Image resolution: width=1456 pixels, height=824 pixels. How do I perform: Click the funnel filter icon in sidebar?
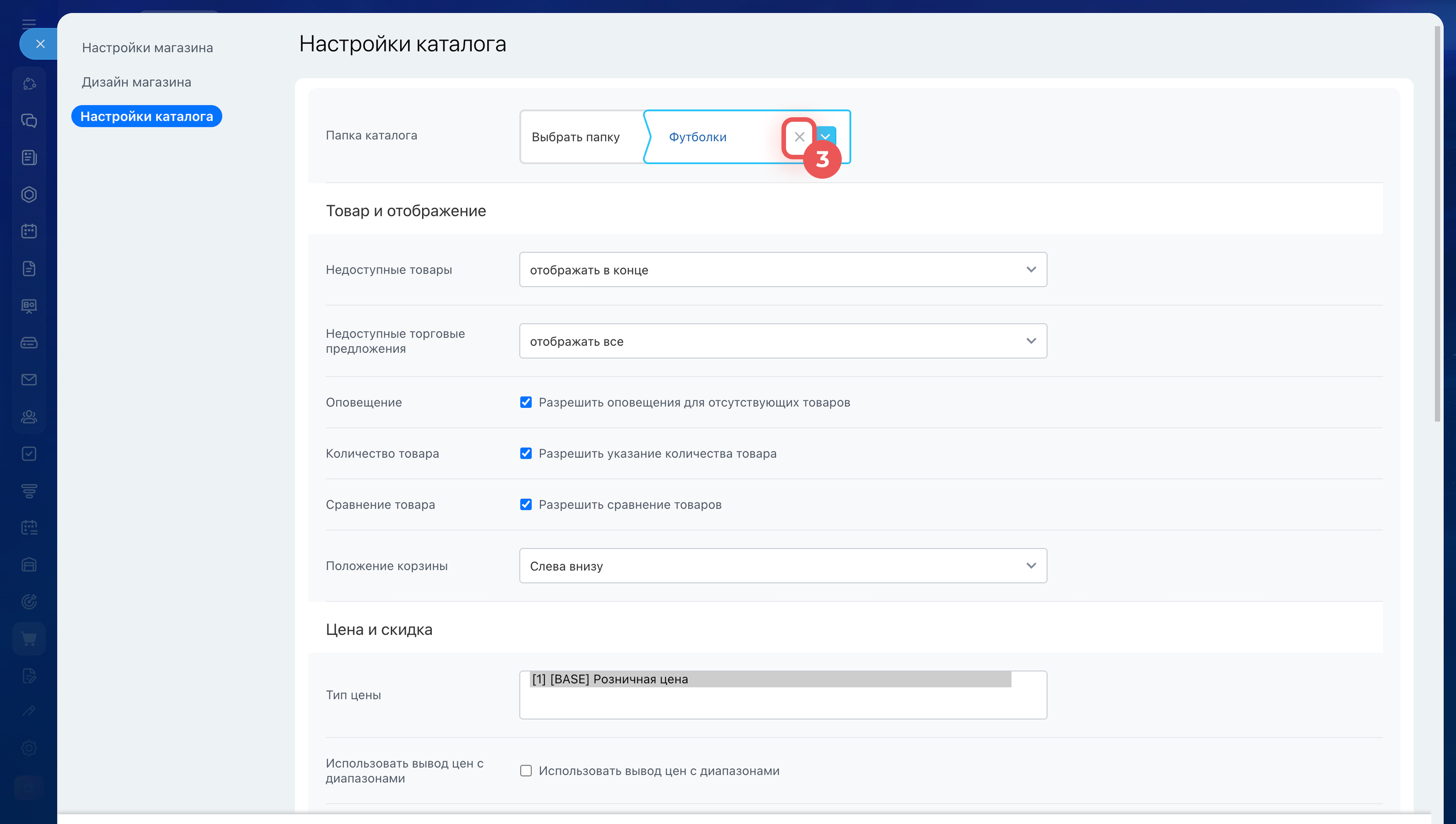tap(29, 491)
